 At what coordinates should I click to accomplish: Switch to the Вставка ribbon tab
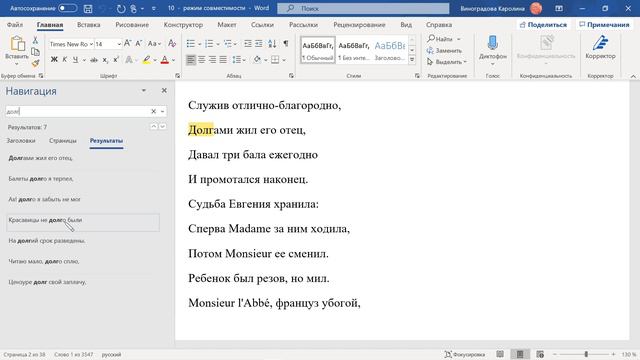point(89,25)
